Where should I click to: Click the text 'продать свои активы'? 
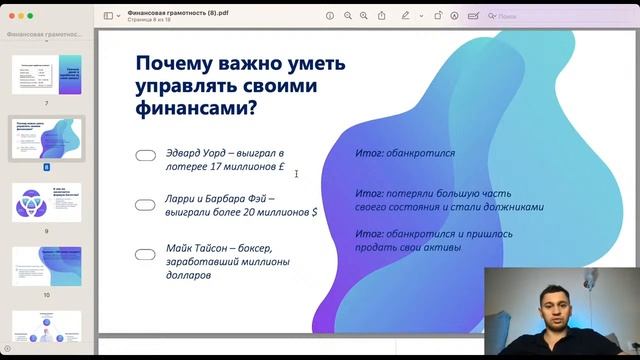408,248
